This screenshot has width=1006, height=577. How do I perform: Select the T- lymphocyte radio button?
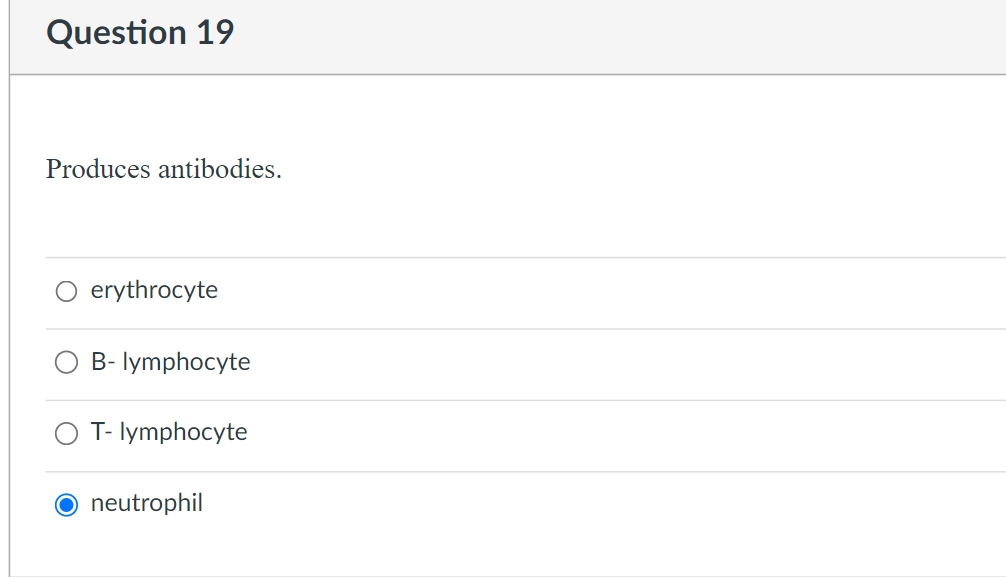66,433
